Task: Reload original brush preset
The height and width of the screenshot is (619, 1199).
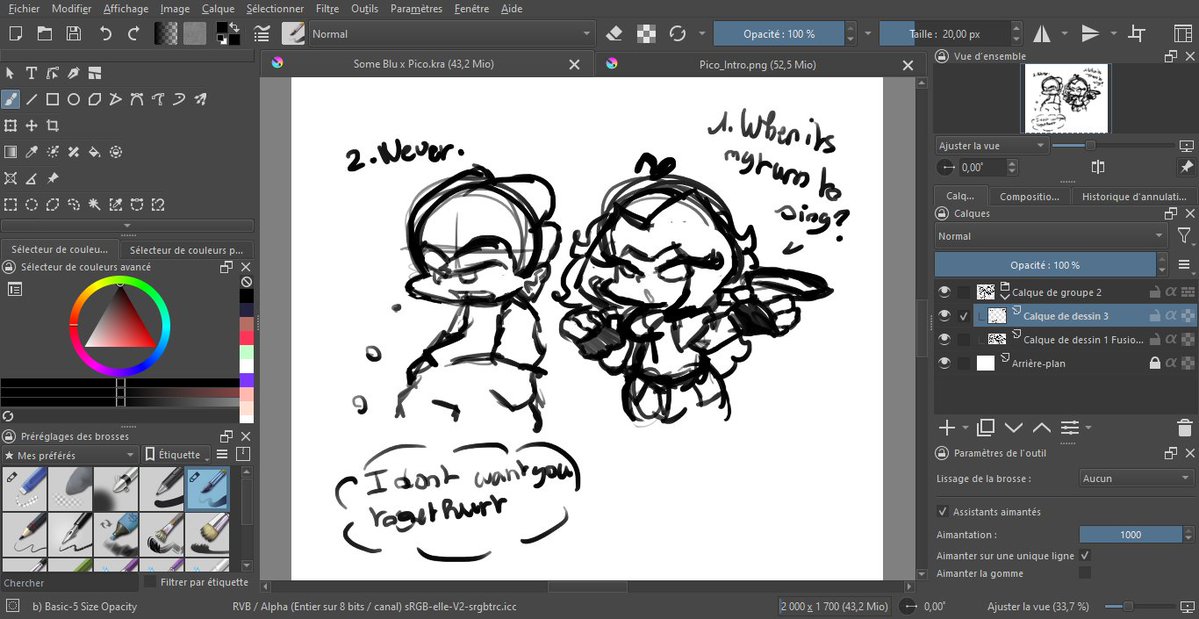Action: pyautogui.click(x=677, y=34)
